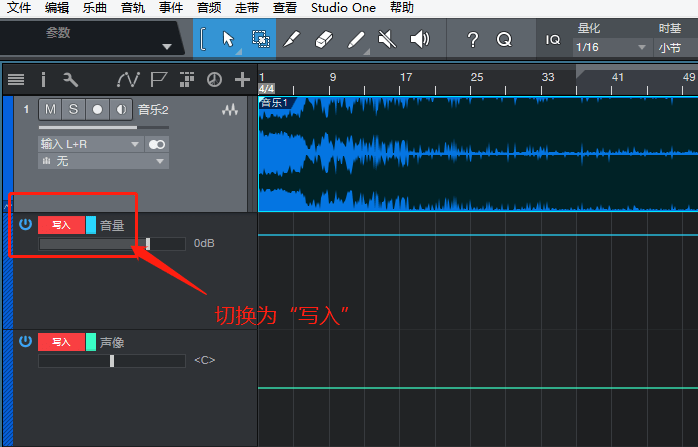Select the Range tool

click(260, 40)
